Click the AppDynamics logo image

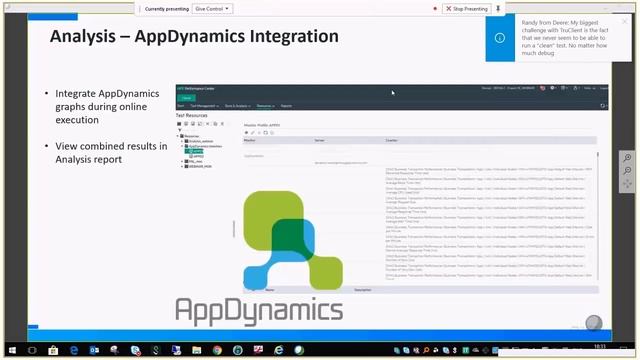pos(260,258)
